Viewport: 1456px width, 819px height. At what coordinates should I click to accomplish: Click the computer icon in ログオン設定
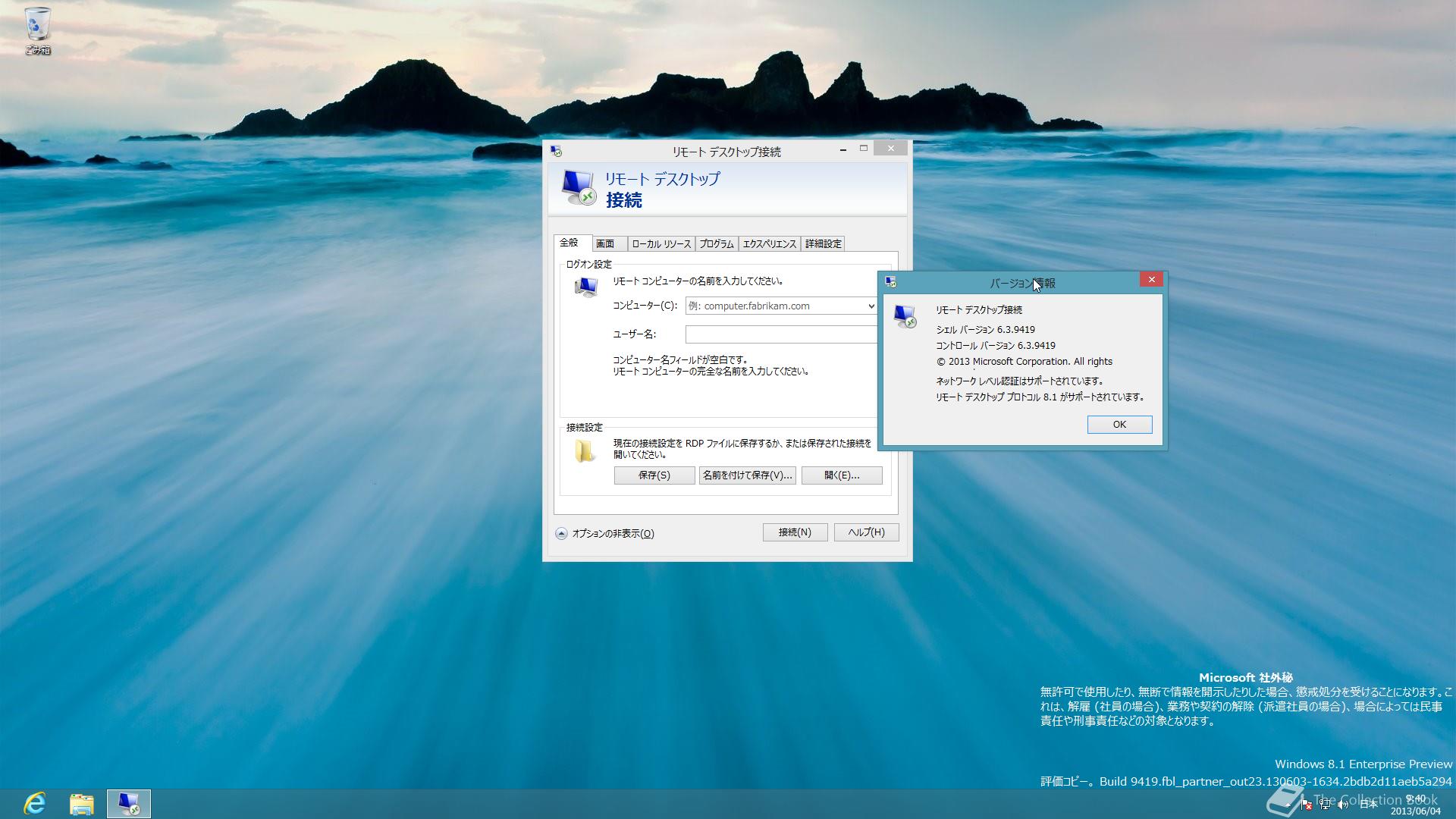click(x=585, y=287)
